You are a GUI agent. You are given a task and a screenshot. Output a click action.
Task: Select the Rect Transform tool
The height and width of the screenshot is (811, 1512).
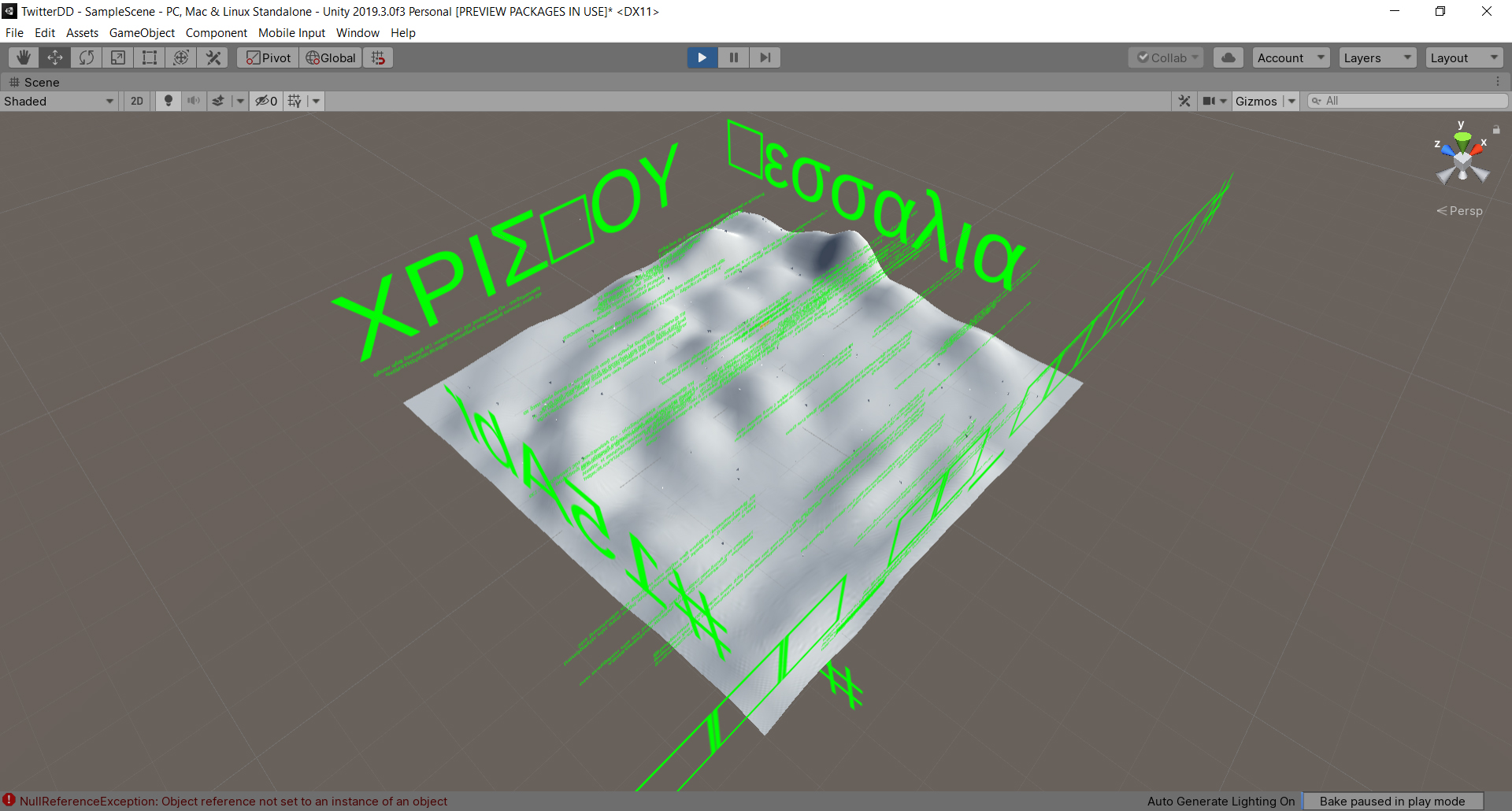tap(150, 57)
